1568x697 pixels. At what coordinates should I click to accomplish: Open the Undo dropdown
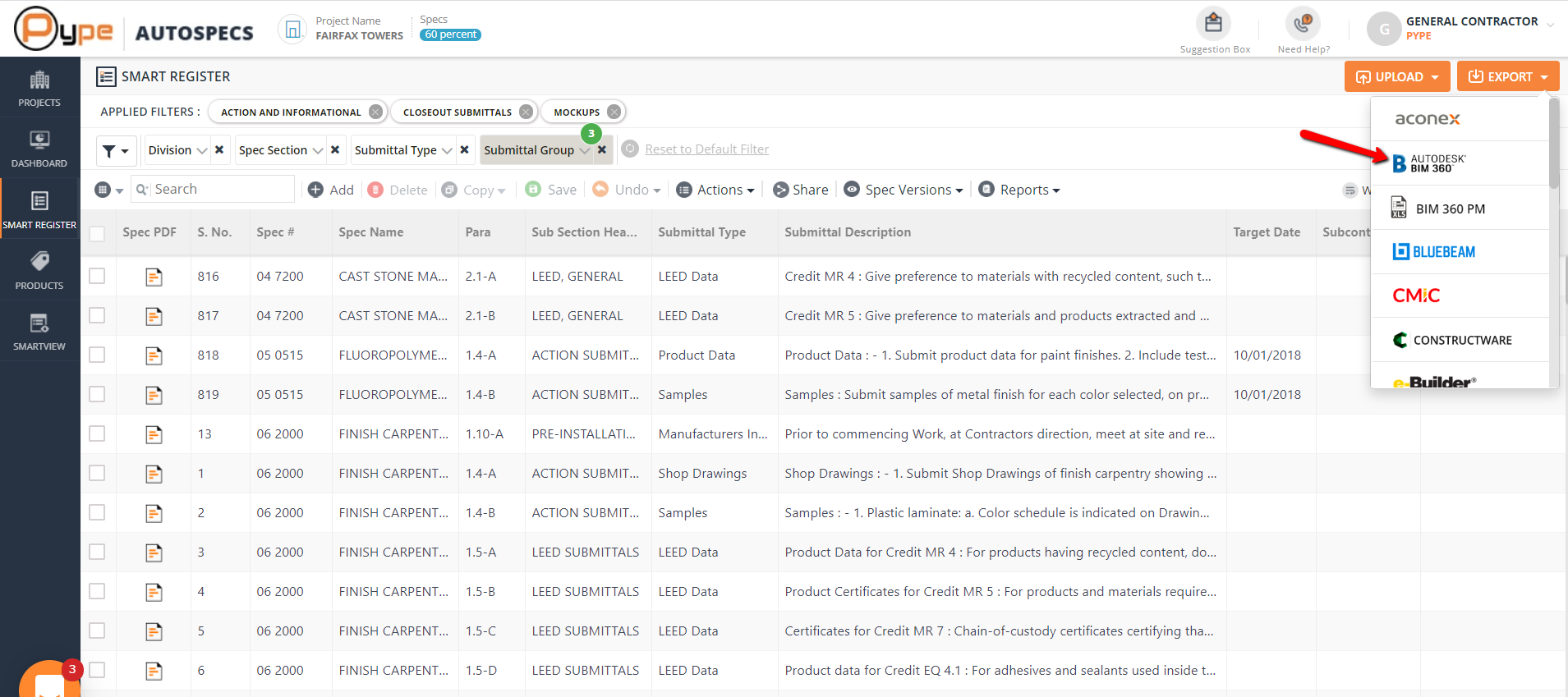(627, 190)
